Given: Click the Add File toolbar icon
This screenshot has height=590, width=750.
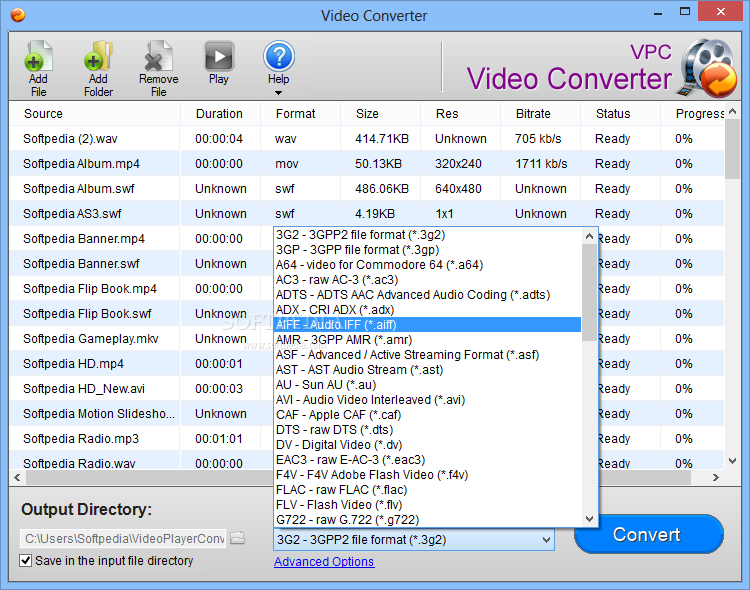Looking at the screenshot, I should 38,69.
